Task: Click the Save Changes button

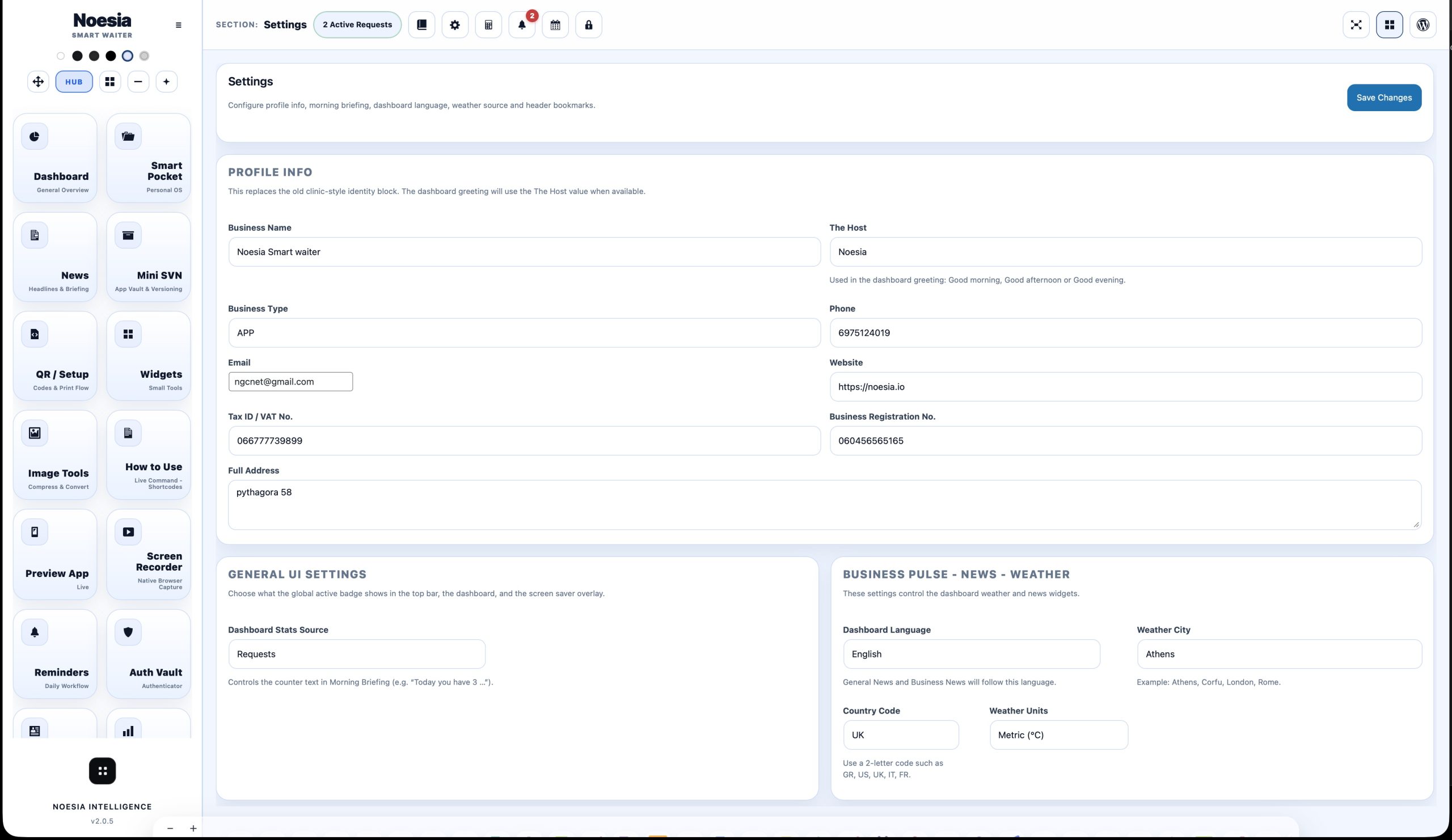Action: point(1384,98)
